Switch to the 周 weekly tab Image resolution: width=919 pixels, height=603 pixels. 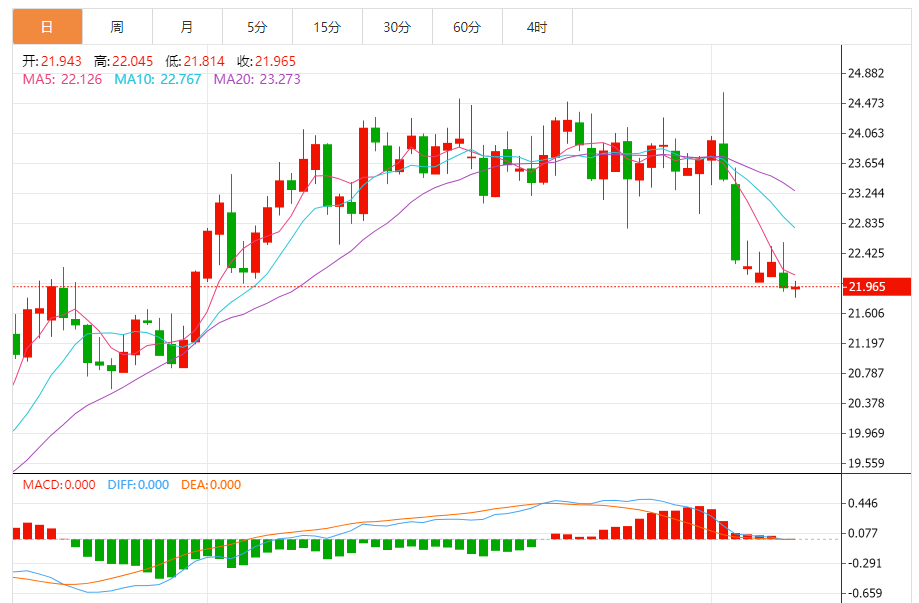pyautogui.click(x=117, y=27)
